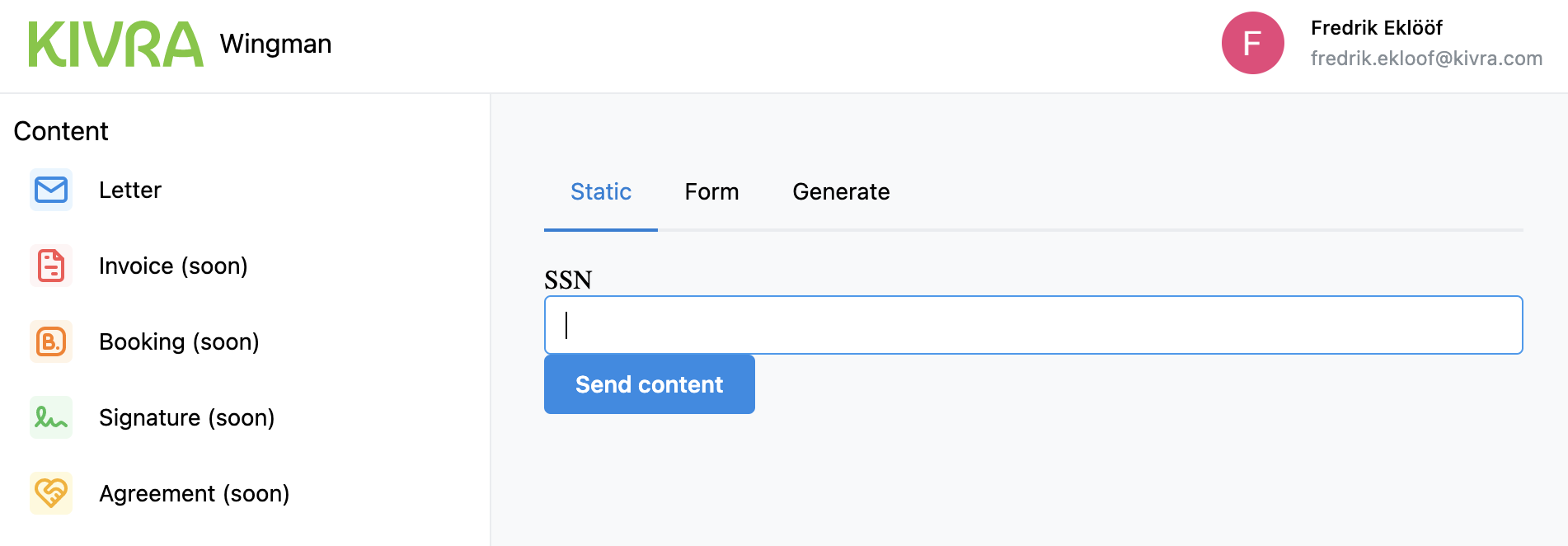Click the Agreement (soon) label
The width and height of the screenshot is (1568, 546).
tap(194, 494)
